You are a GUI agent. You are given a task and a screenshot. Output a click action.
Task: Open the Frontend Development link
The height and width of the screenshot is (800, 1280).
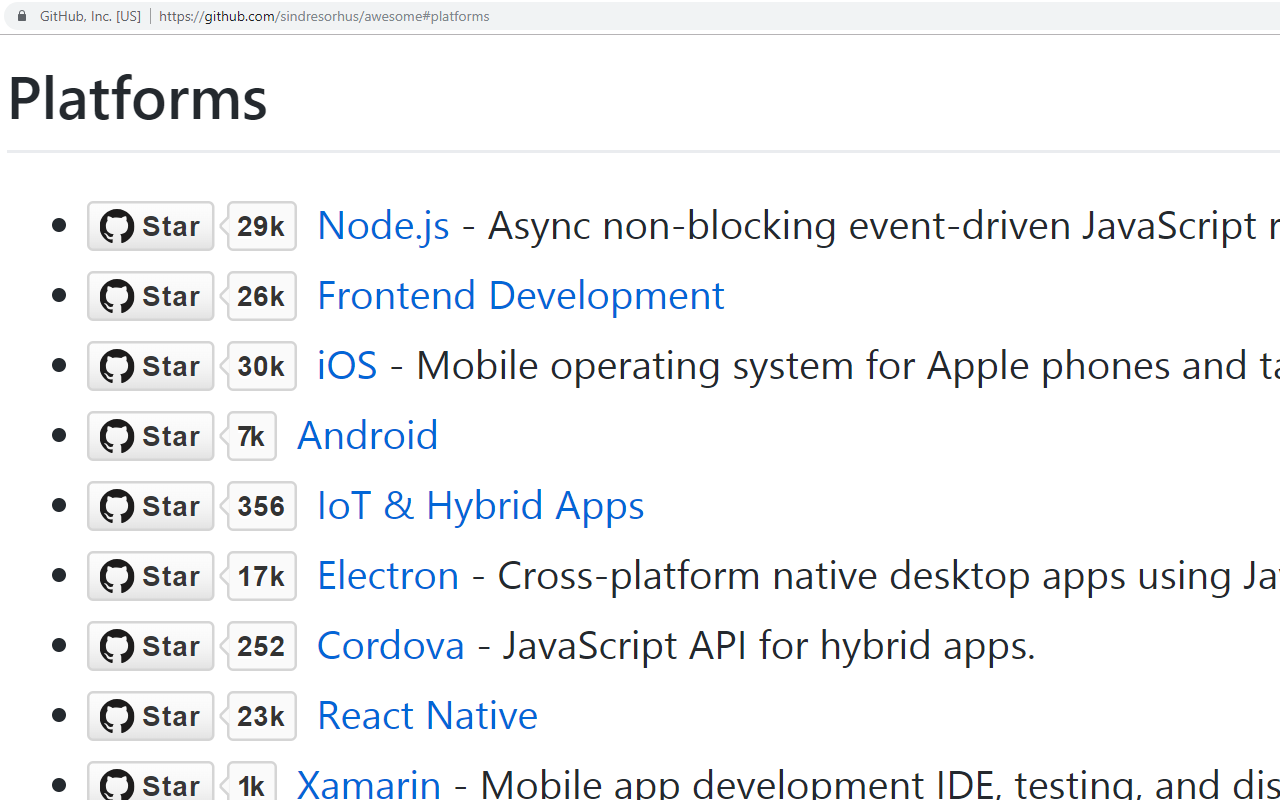point(520,296)
